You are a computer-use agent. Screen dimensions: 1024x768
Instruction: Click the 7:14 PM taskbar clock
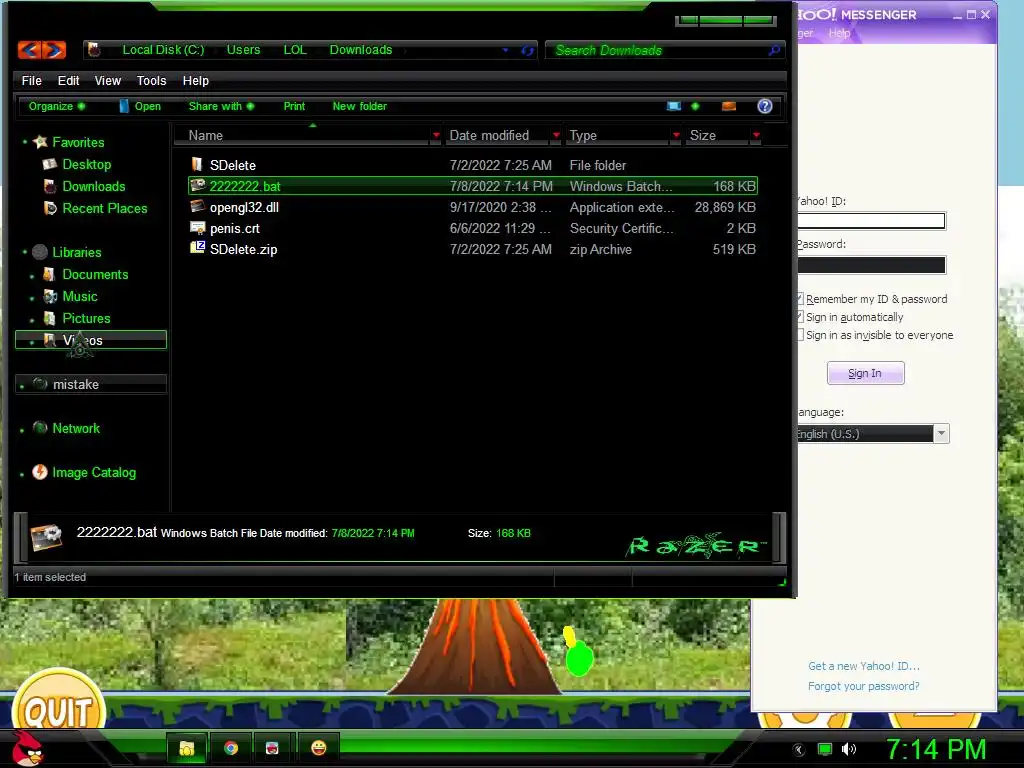click(936, 749)
